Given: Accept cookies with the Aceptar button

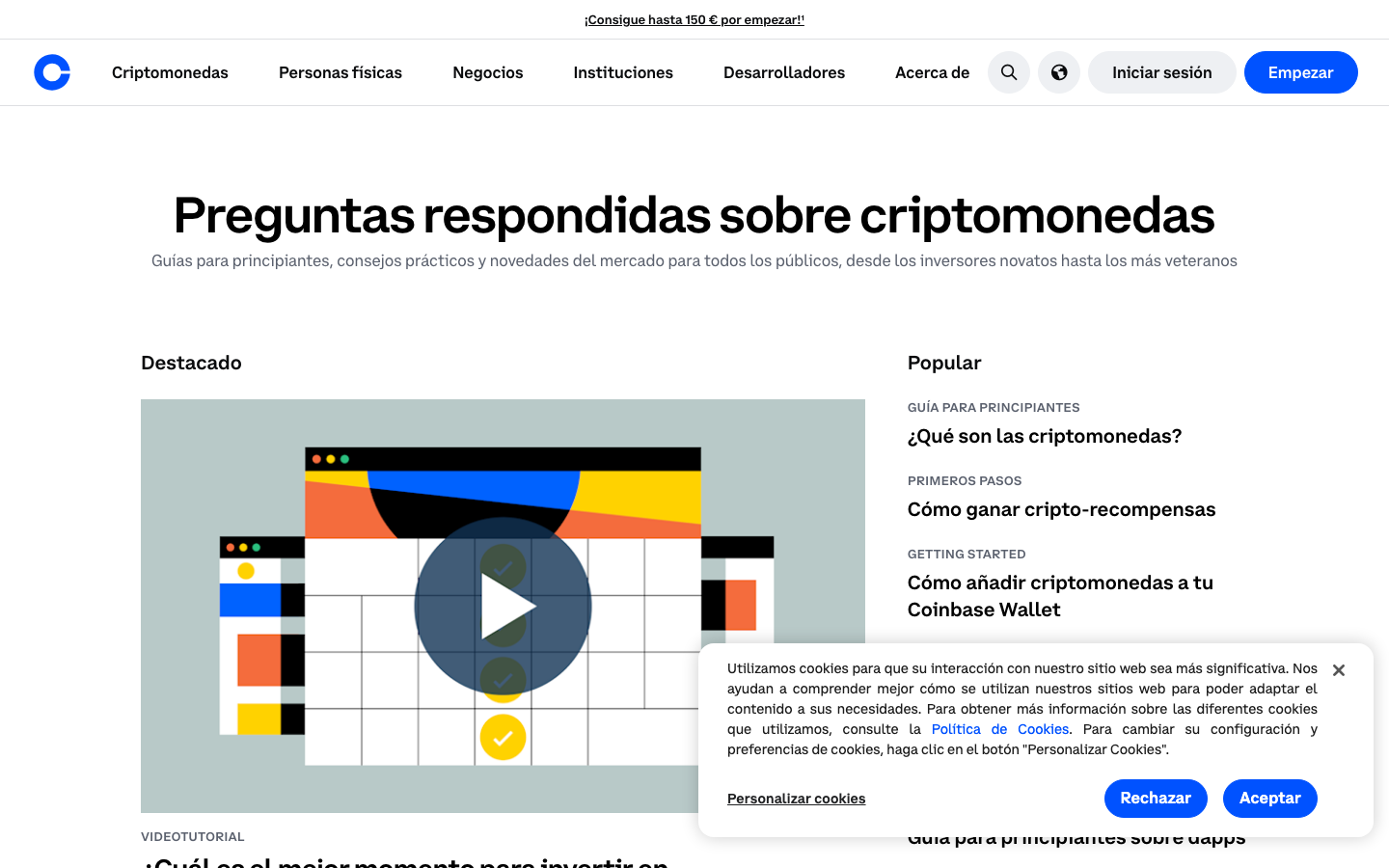Looking at the screenshot, I should [x=1269, y=799].
